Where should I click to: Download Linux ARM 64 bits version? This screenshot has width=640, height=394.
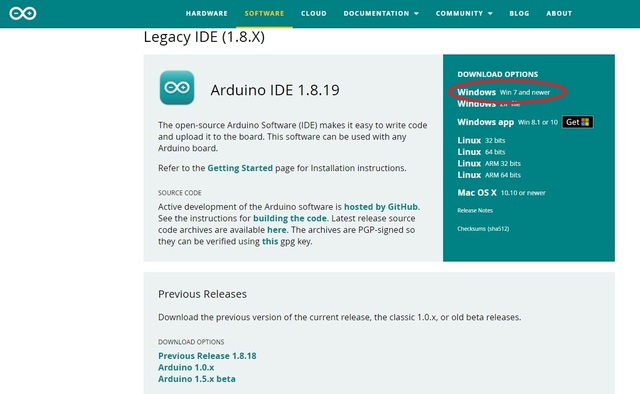point(489,175)
